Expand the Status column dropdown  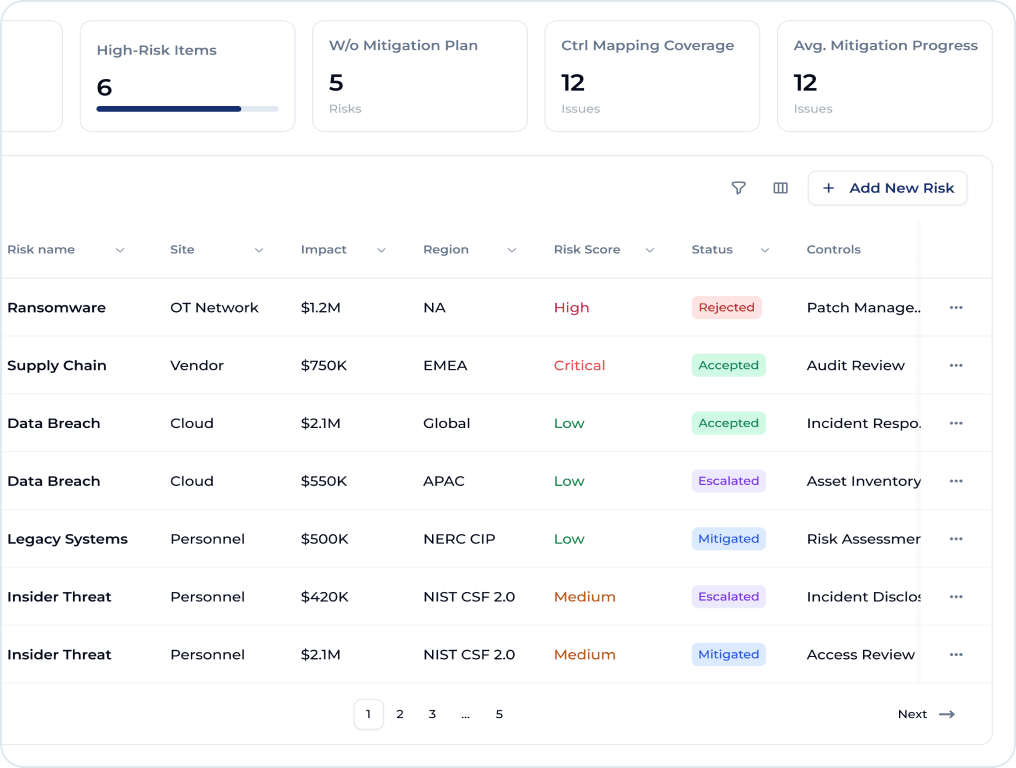(x=765, y=250)
